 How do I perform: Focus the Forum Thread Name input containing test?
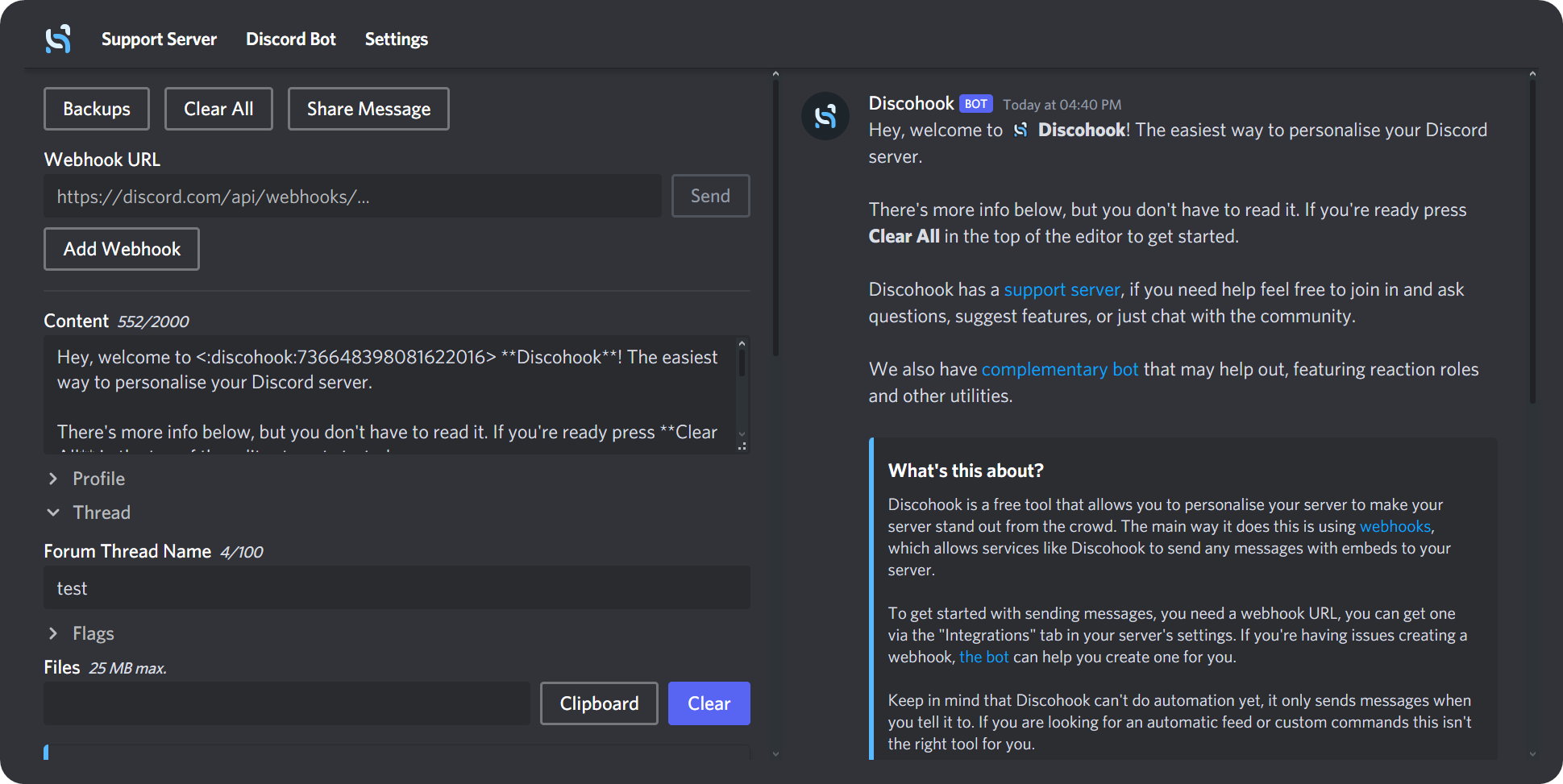[397, 587]
